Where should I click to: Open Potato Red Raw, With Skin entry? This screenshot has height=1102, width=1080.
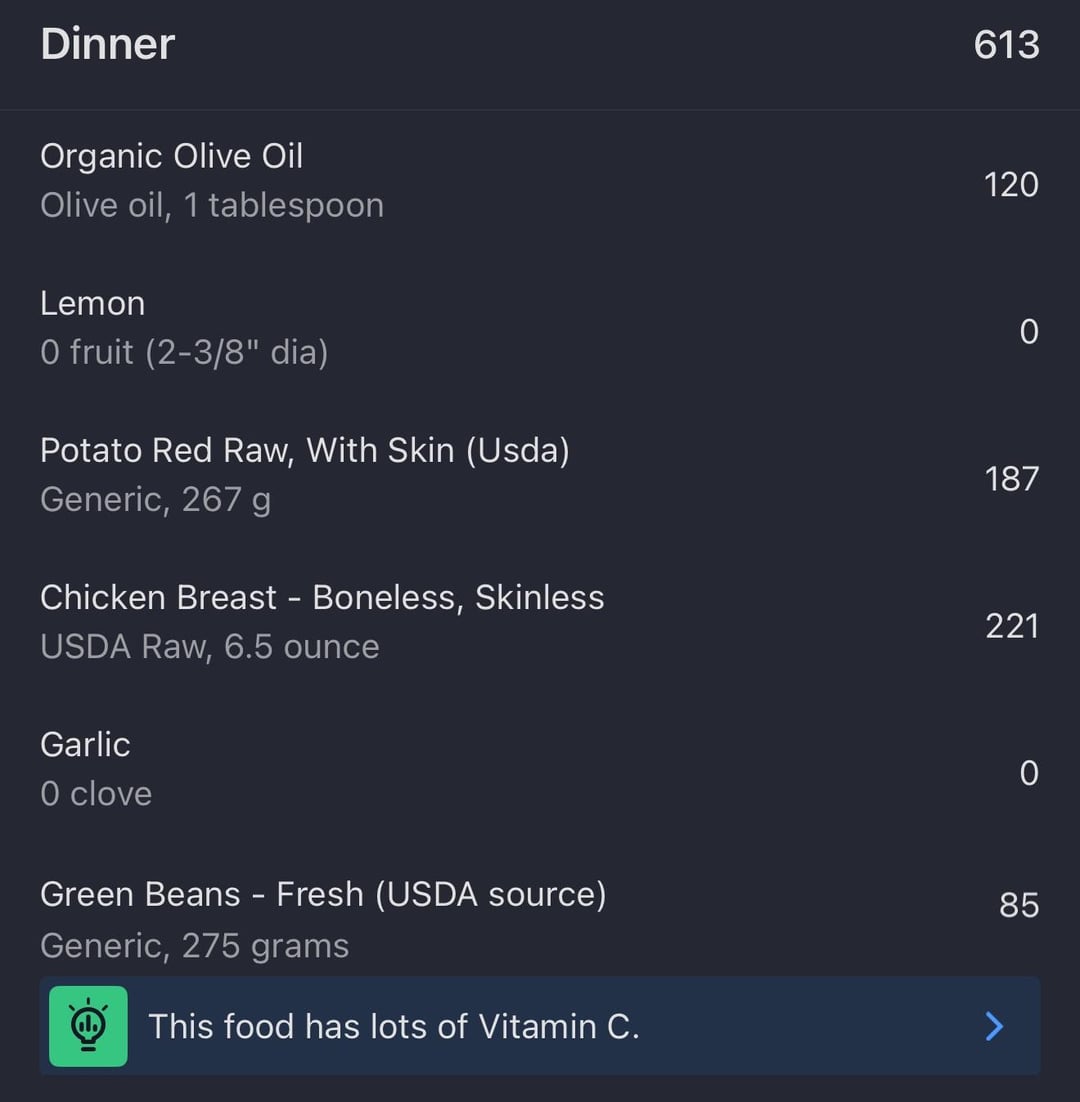pyautogui.click(x=304, y=450)
